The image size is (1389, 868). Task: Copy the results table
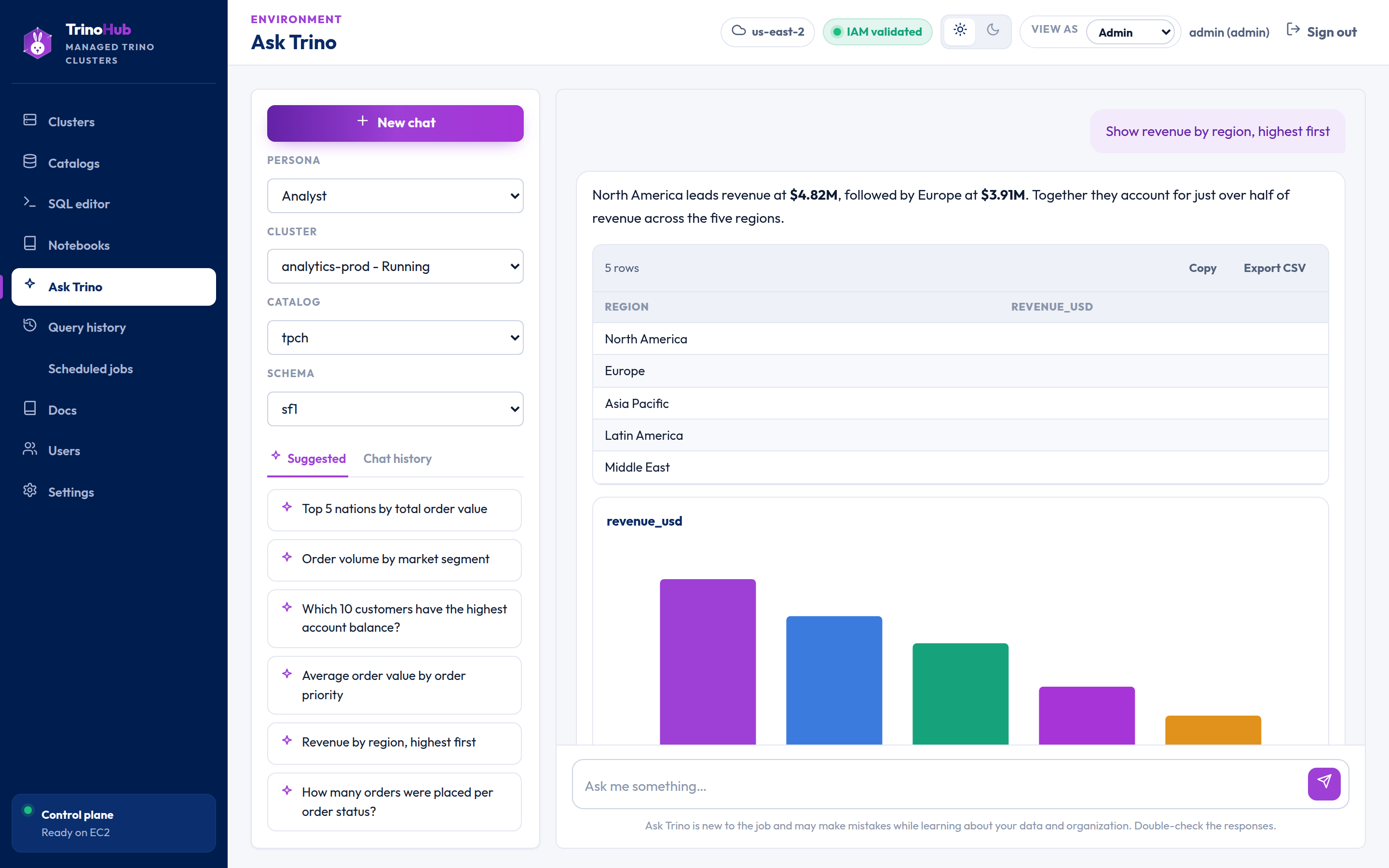1202,268
